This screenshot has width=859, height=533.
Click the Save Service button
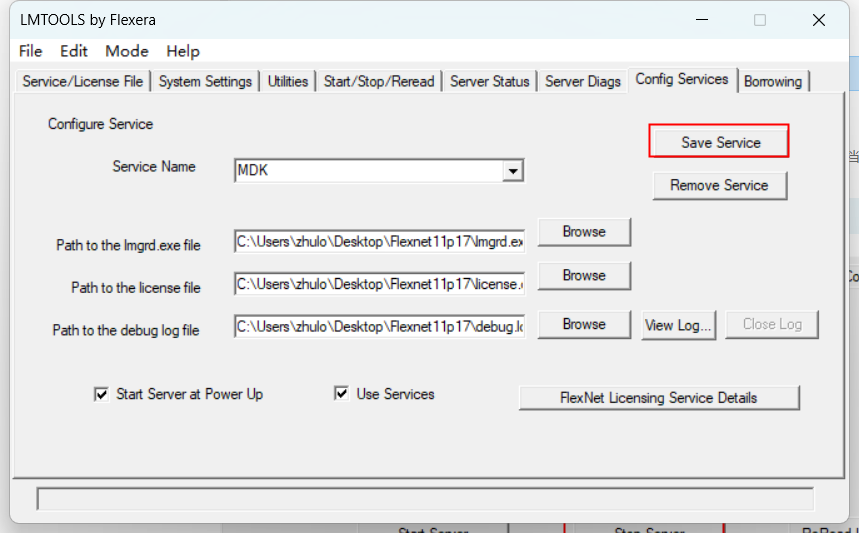[720, 142]
